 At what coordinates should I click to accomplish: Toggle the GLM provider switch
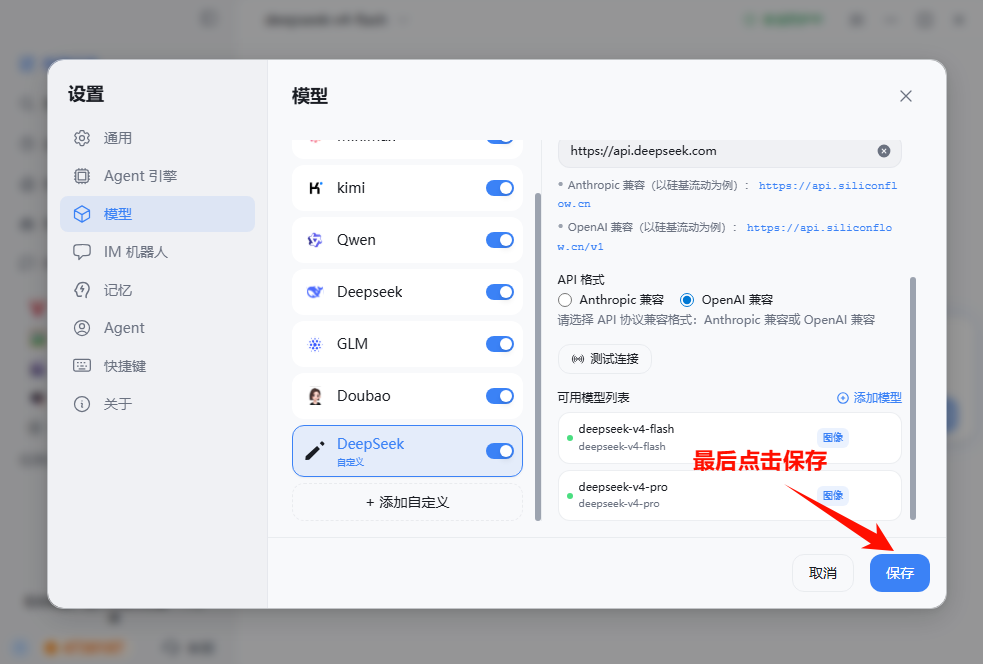coord(500,344)
